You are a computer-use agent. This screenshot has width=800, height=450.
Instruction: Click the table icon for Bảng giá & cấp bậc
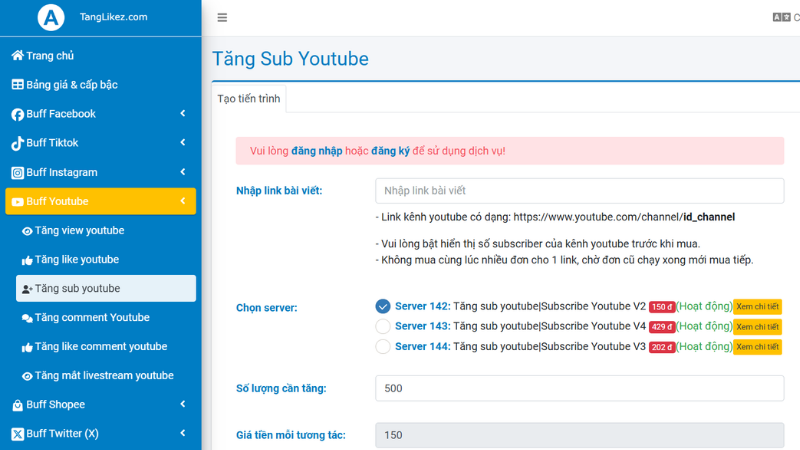tap(17, 85)
